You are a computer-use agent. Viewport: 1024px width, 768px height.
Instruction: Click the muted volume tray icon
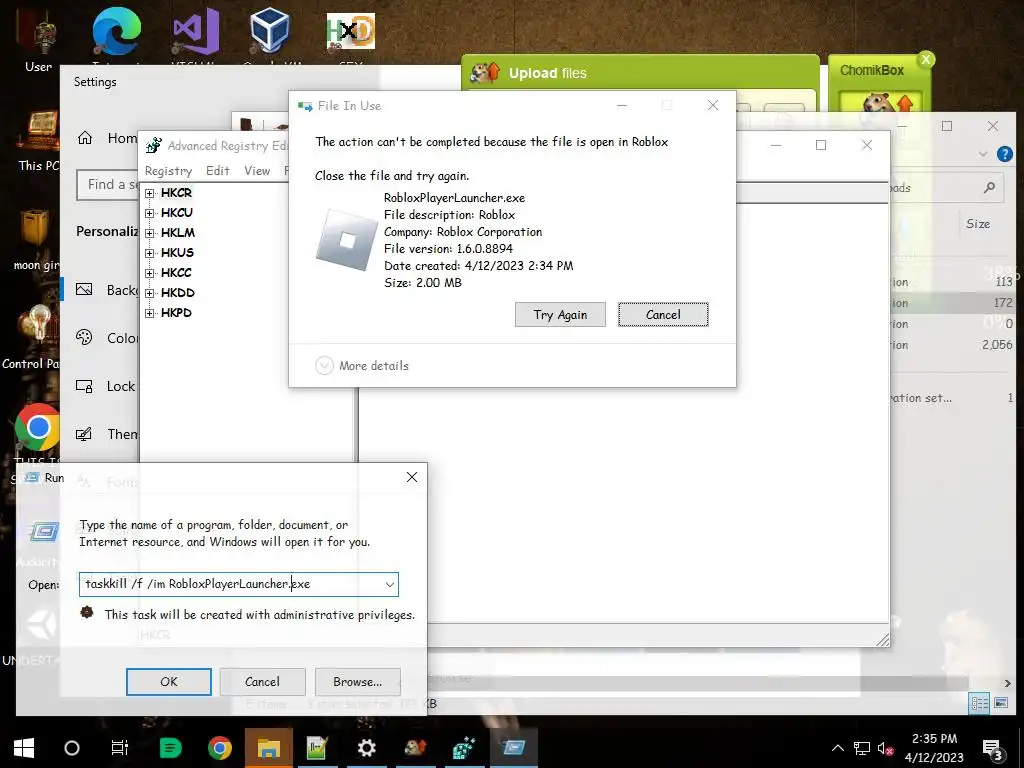[x=886, y=748]
